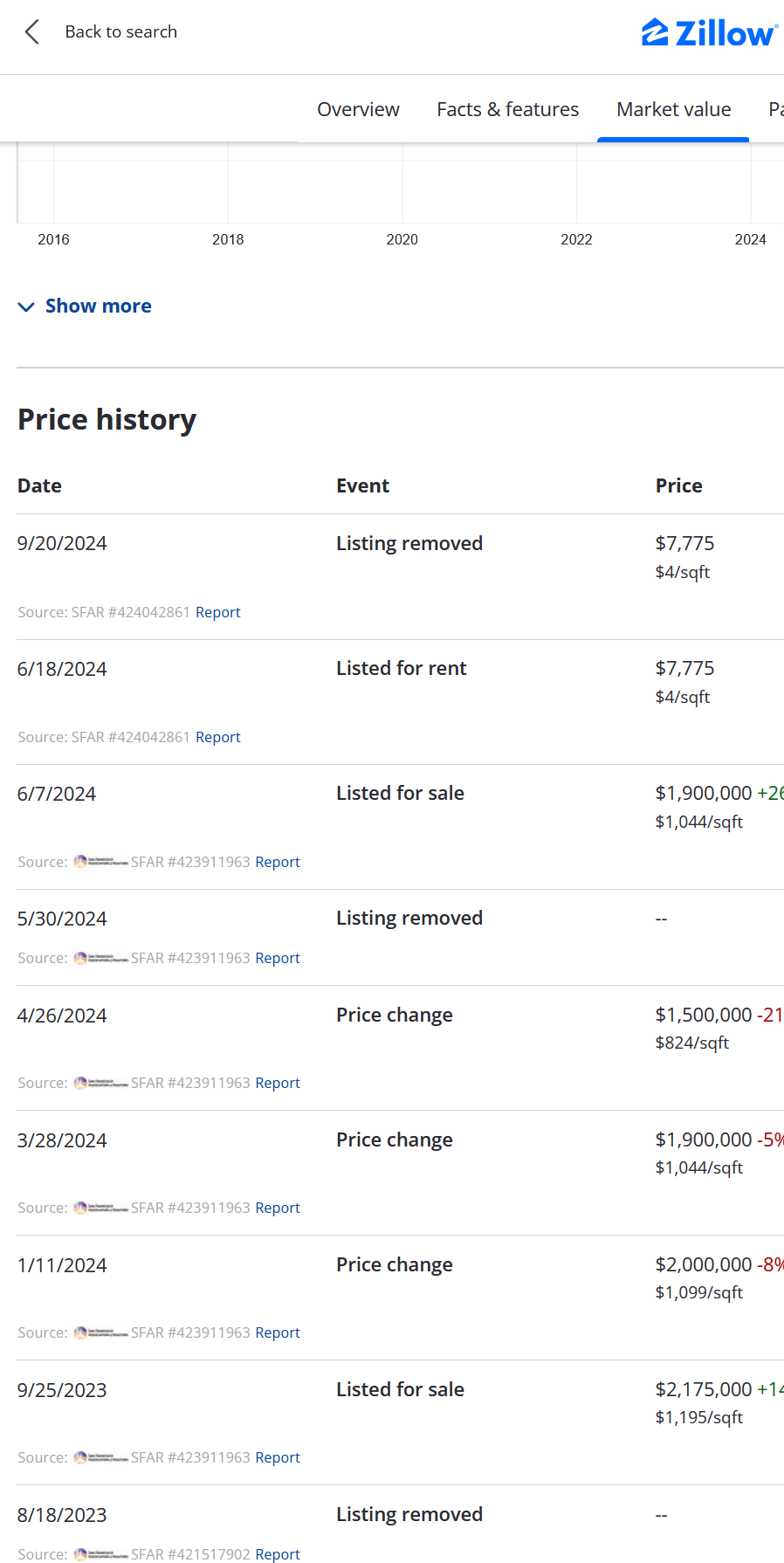The image size is (784, 1563).
Task: Expand the Show more chevron
Action: coord(26,306)
